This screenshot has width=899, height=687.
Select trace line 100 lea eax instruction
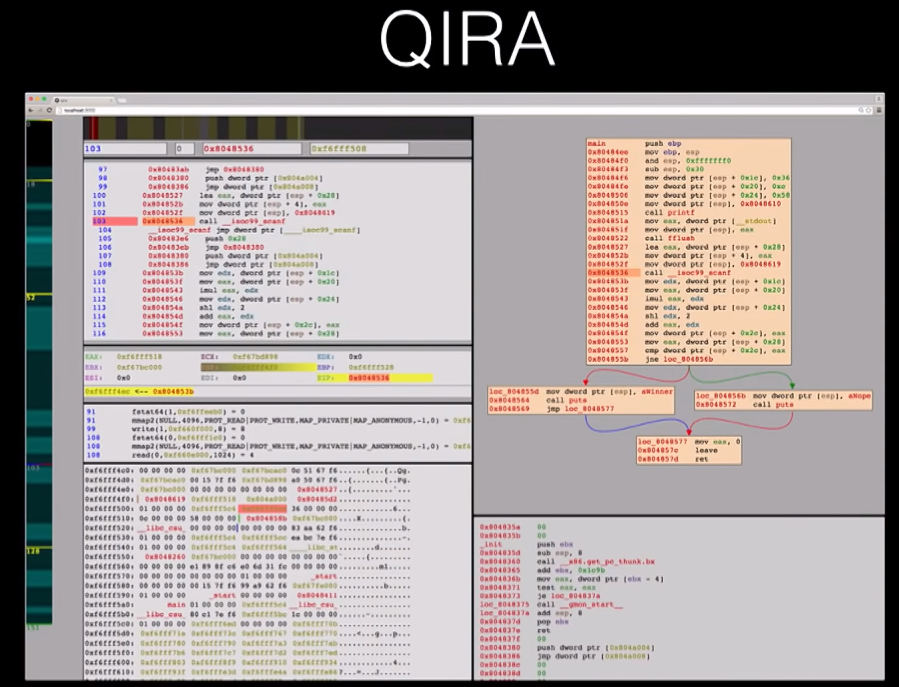216,196
